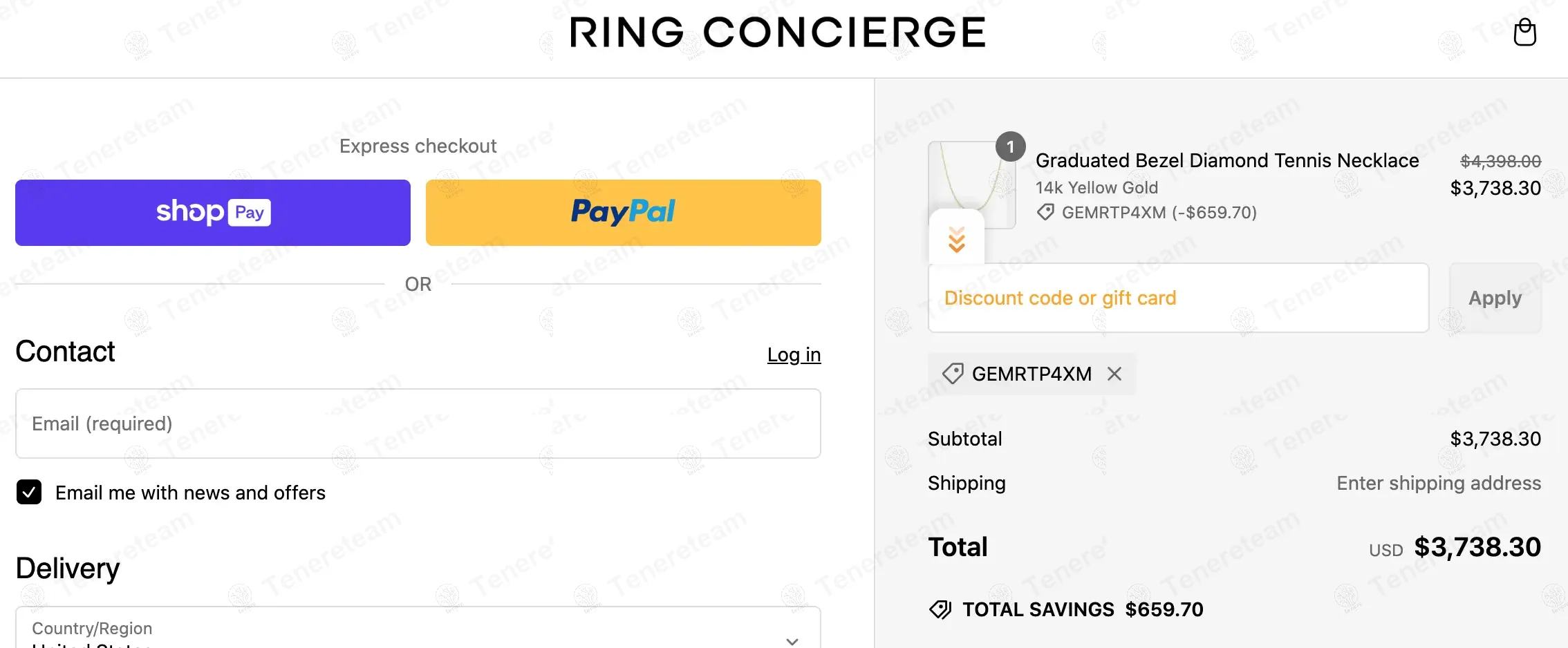The image size is (1568, 648).
Task: Click the discount tag under 14k Yellow Gold
Action: tap(1045, 212)
